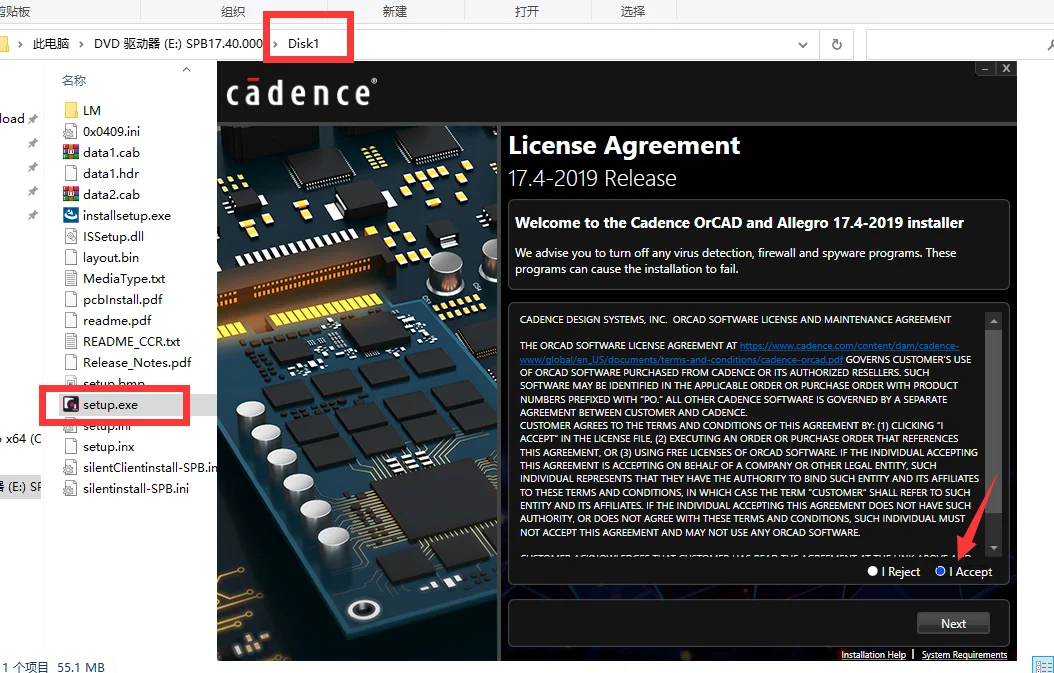
Task: Click the installsetup.exe icon
Action: click(x=71, y=215)
